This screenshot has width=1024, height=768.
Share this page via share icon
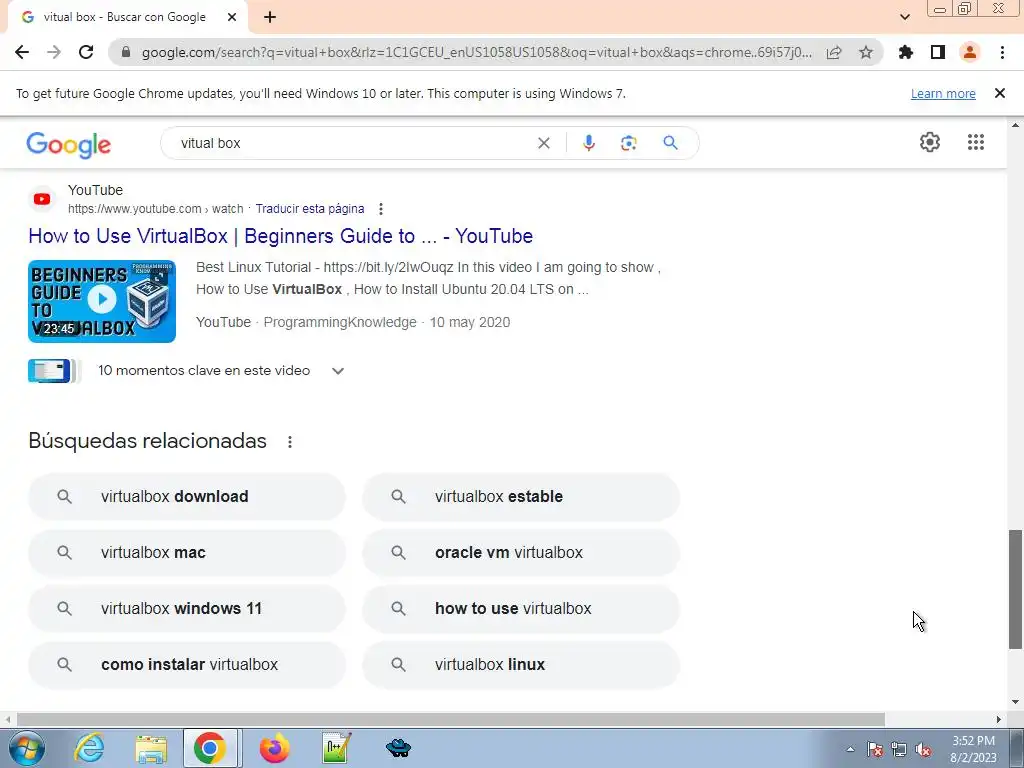coord(834,52)
